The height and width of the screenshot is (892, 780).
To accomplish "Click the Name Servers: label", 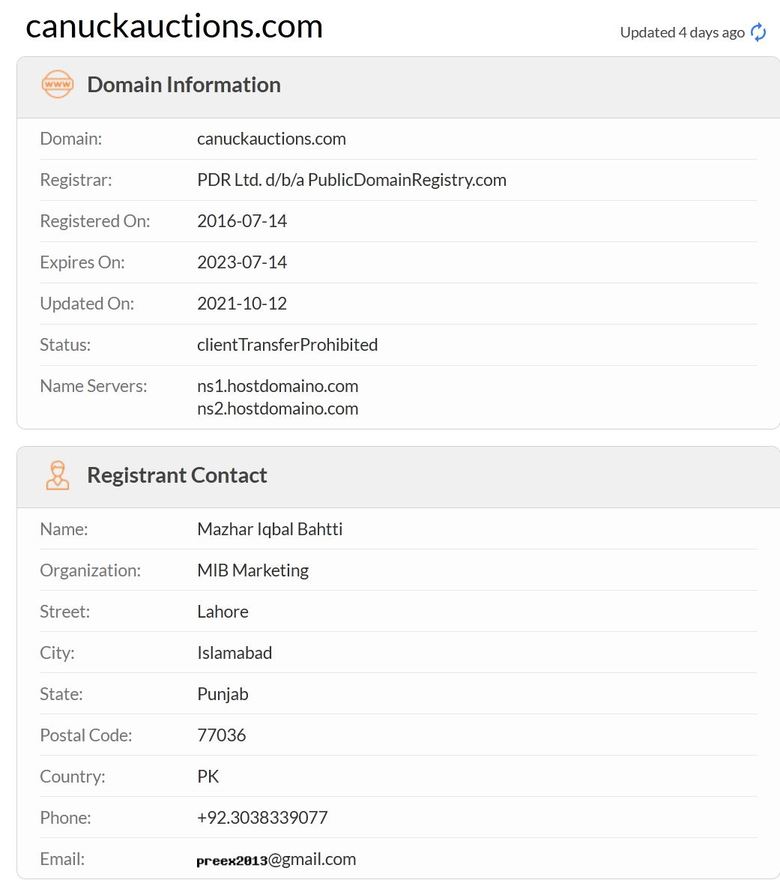I will [93, 386].
